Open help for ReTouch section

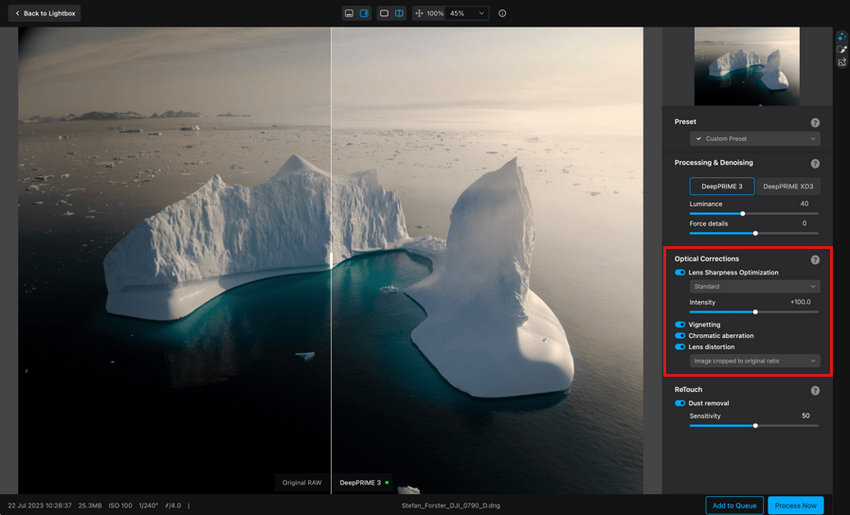point(815,390)
